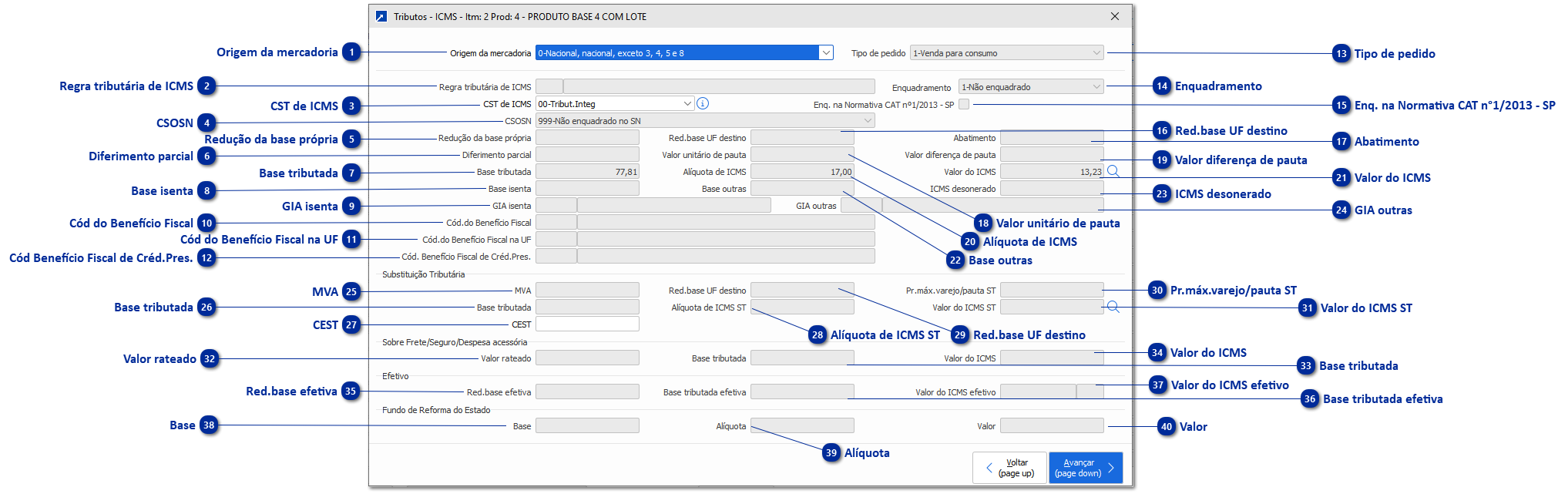This screenshot has width=1568, height=494.
Task: Expand the CST de ICMS dropdown
Action: click(x=687, y=103)
